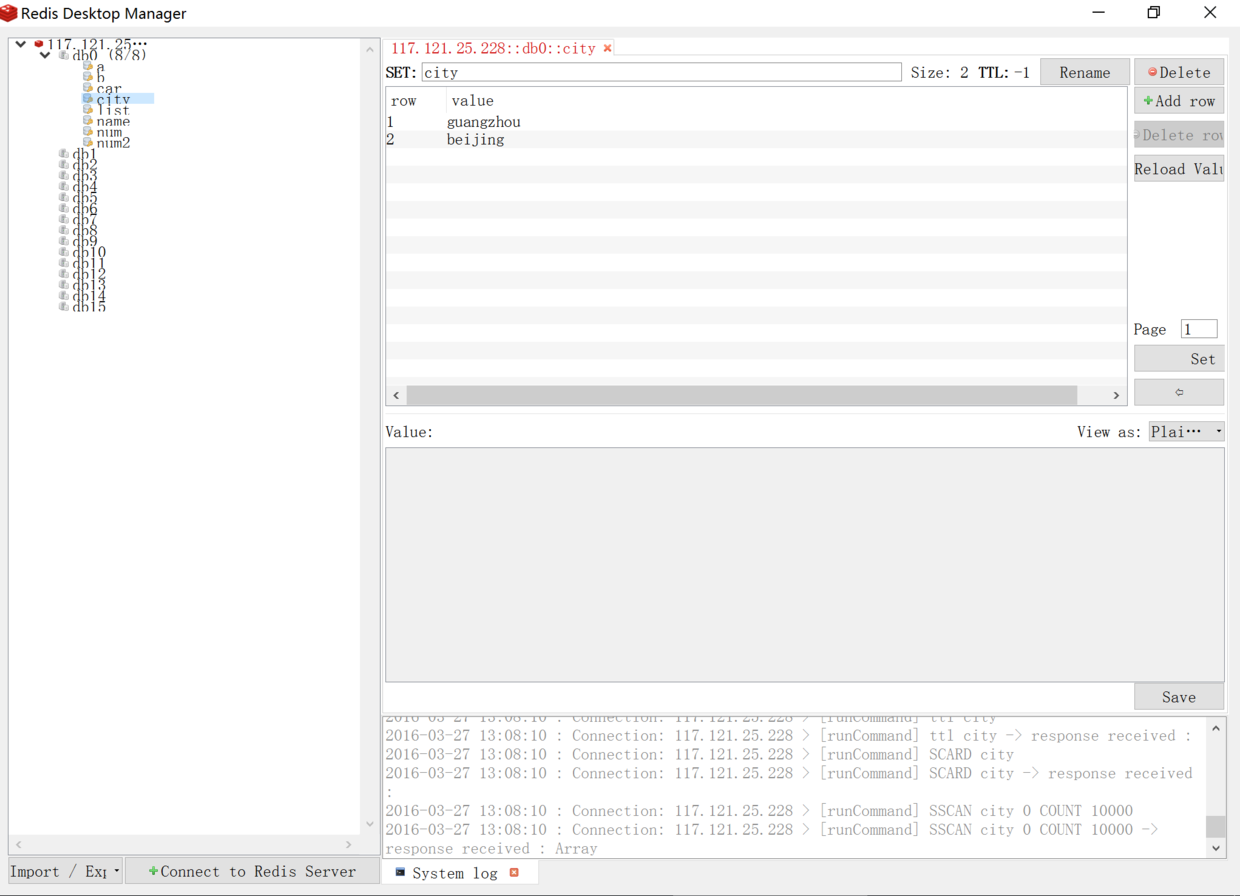Click the database icon beside db15

pos(64,307)
